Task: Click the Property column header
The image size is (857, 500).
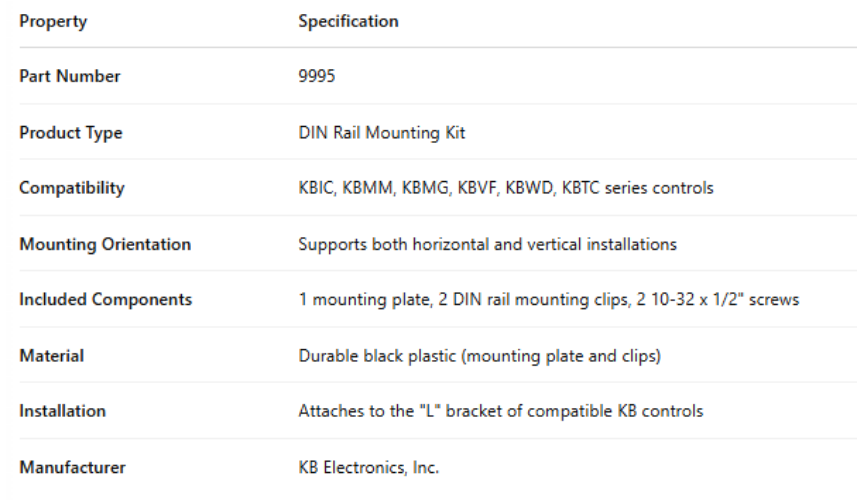Action: tap(51, 22)
